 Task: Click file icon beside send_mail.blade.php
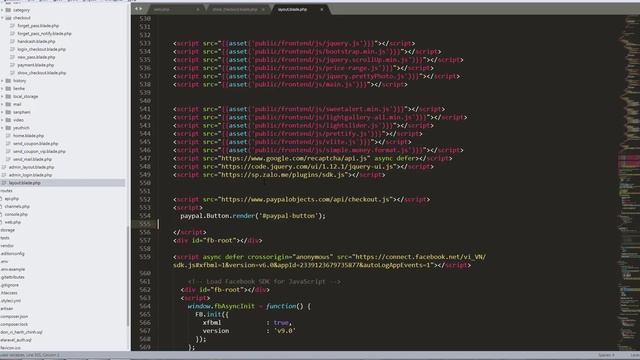8,159
